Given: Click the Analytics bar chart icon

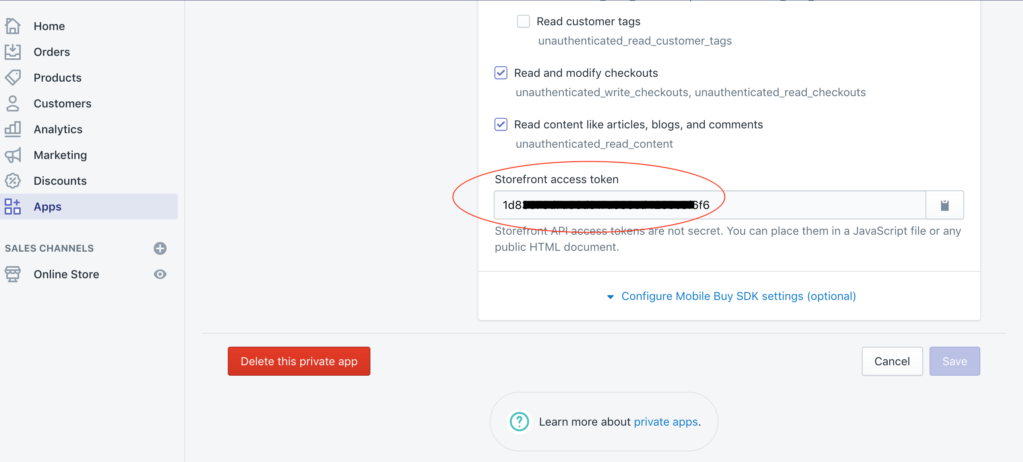Looking at the screenshot, I should point(13,129).
